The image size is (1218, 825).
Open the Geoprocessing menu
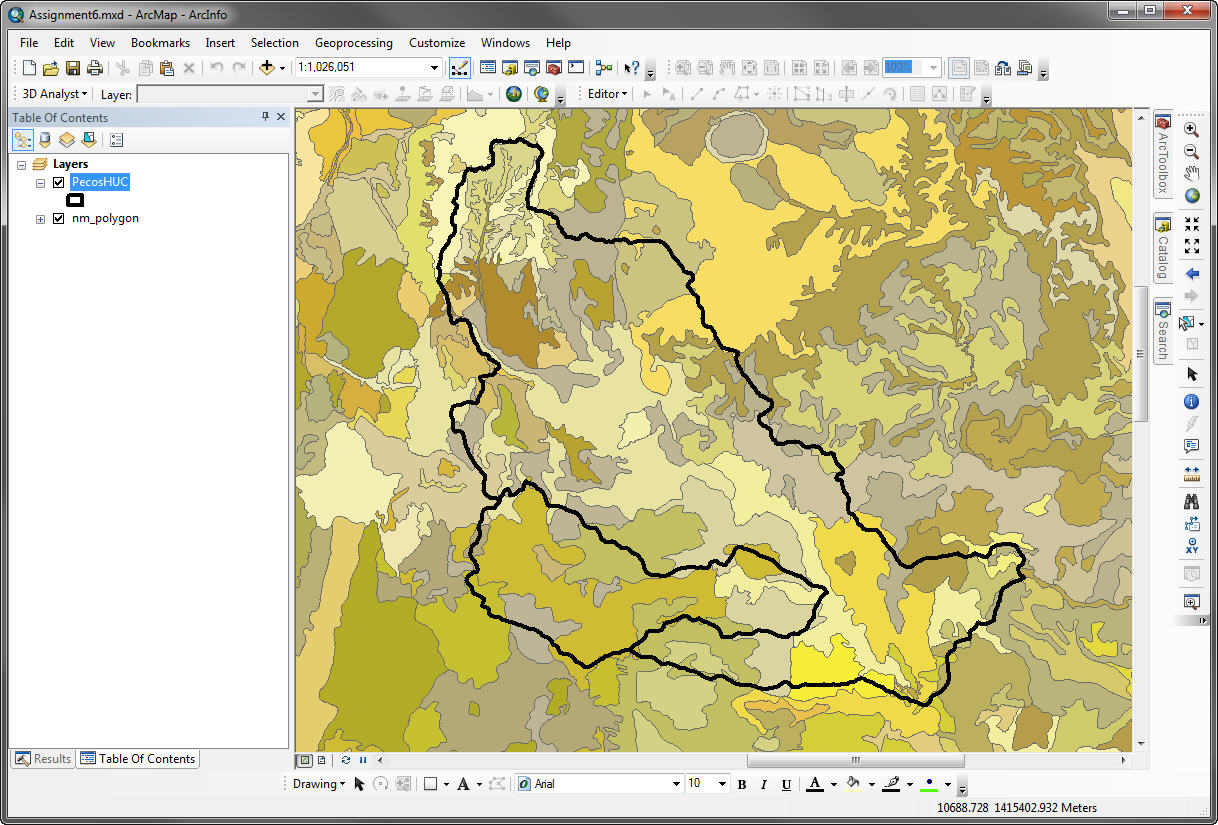(354, 43)
